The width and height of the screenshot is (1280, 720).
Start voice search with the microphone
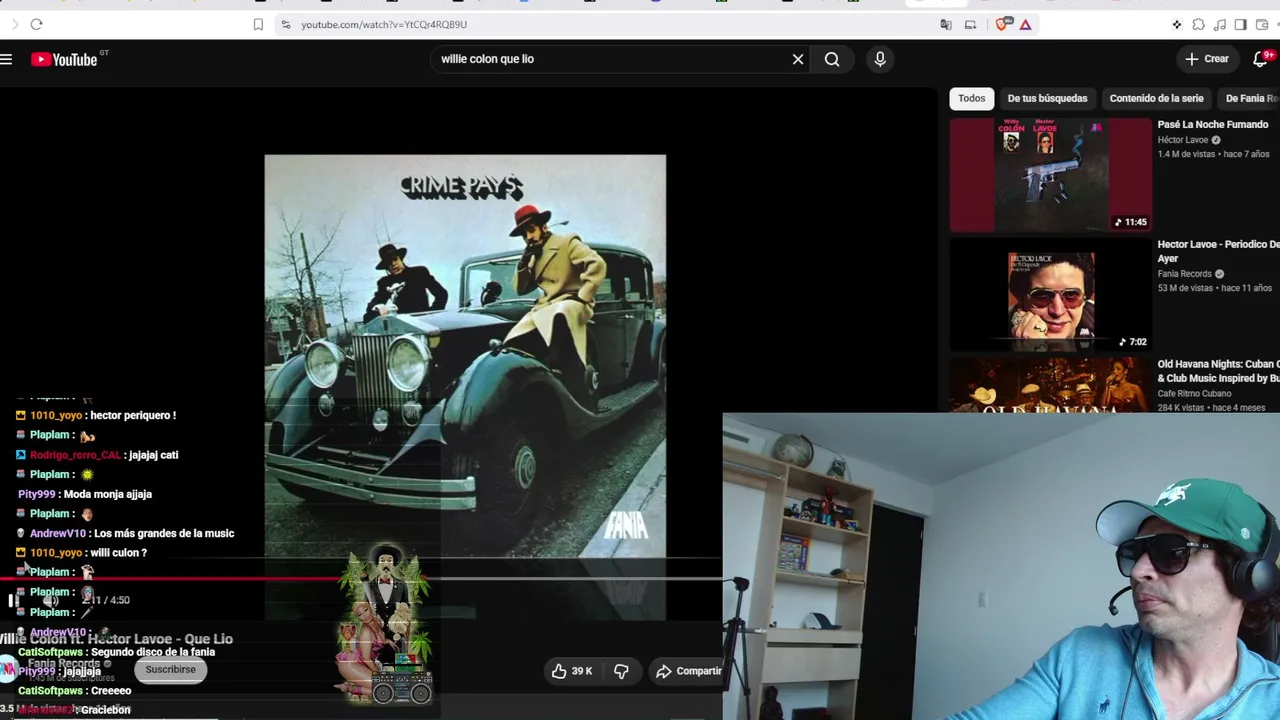[x=880, y=59]
